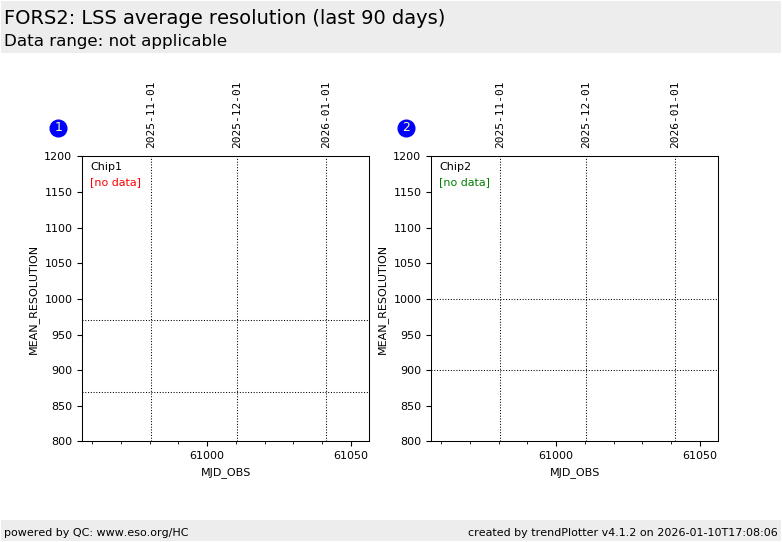Click the 2025-11-01 date marker above the left plot
This screenshot has height=542, width=782.
(151, 115)
